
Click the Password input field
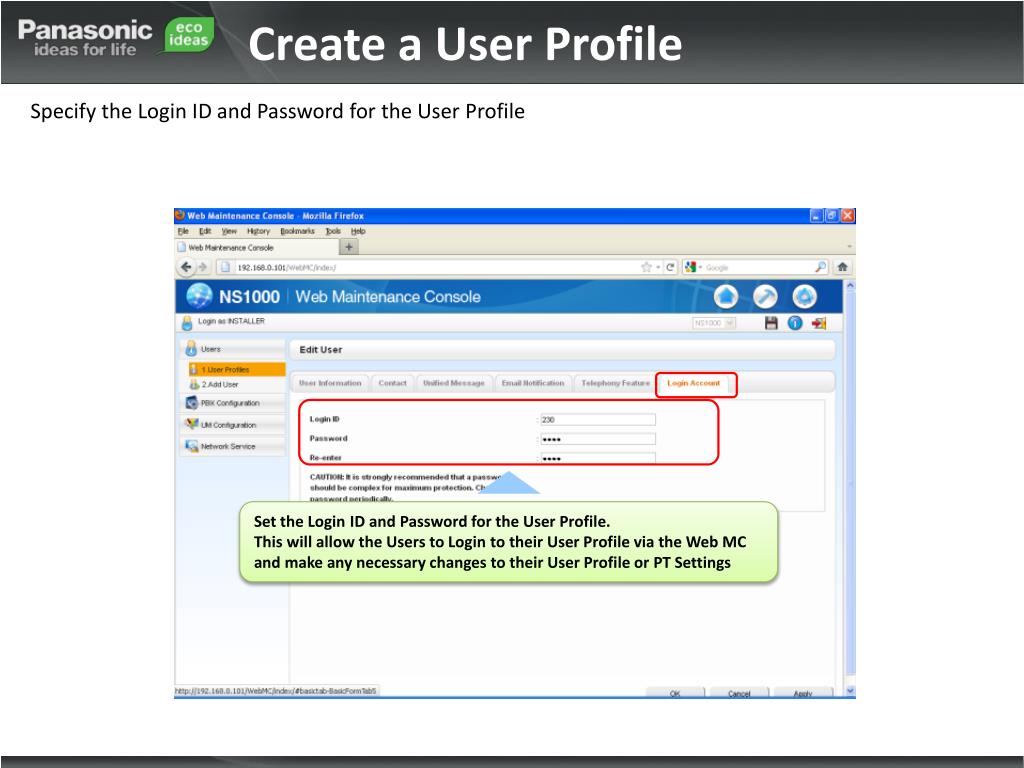598,439
